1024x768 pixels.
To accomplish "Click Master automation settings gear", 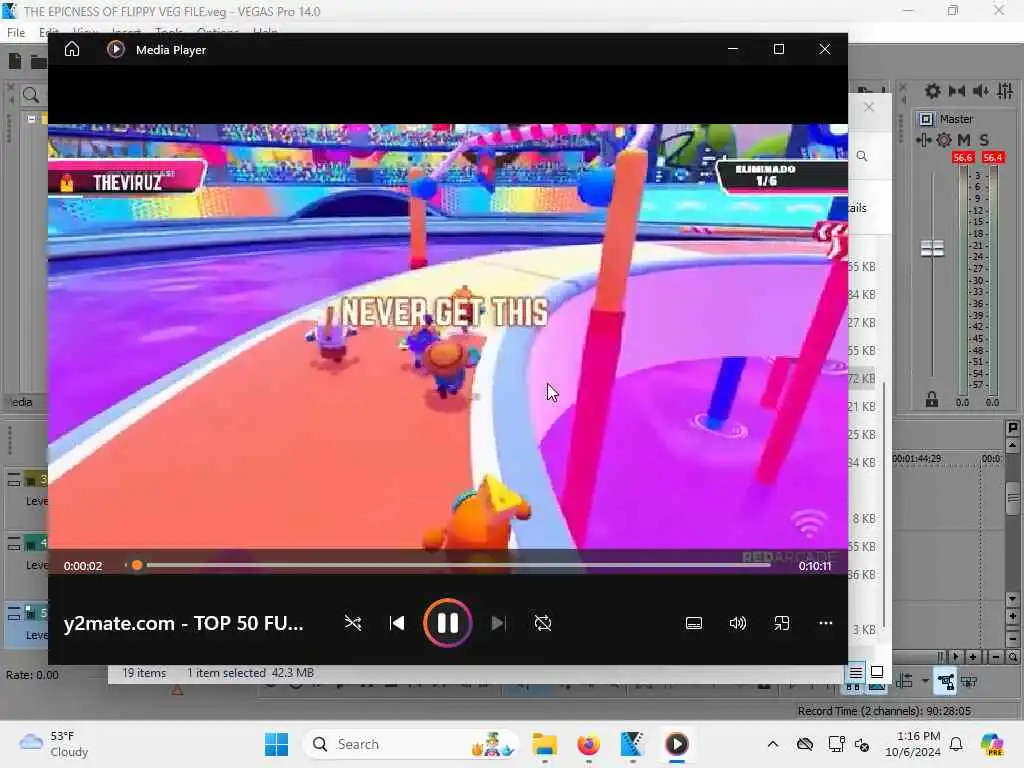I will tap(944, 140).
